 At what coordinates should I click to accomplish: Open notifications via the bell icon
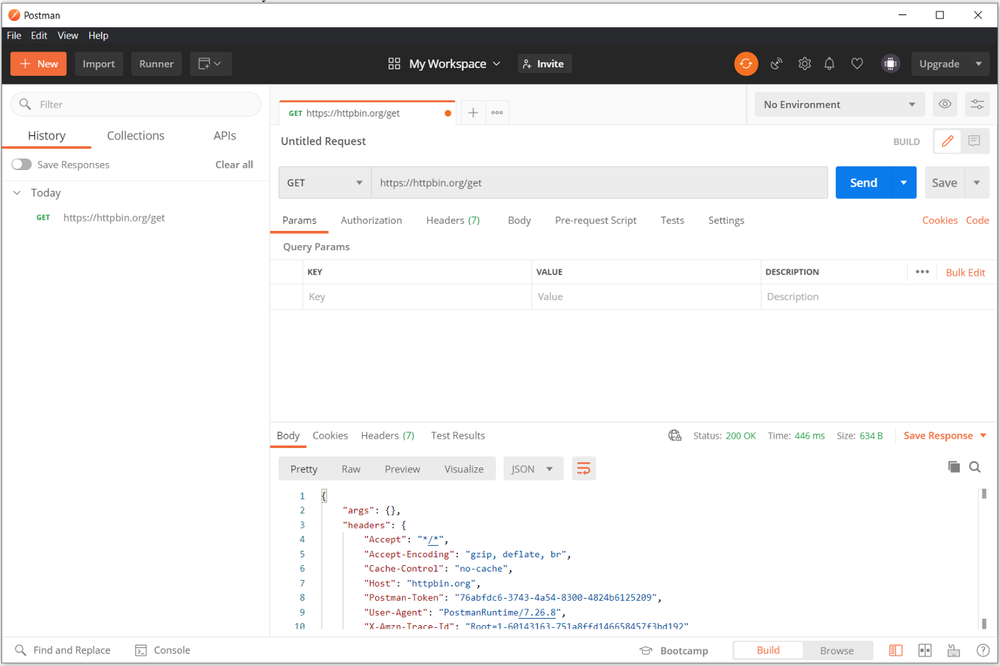click(829, 63)
